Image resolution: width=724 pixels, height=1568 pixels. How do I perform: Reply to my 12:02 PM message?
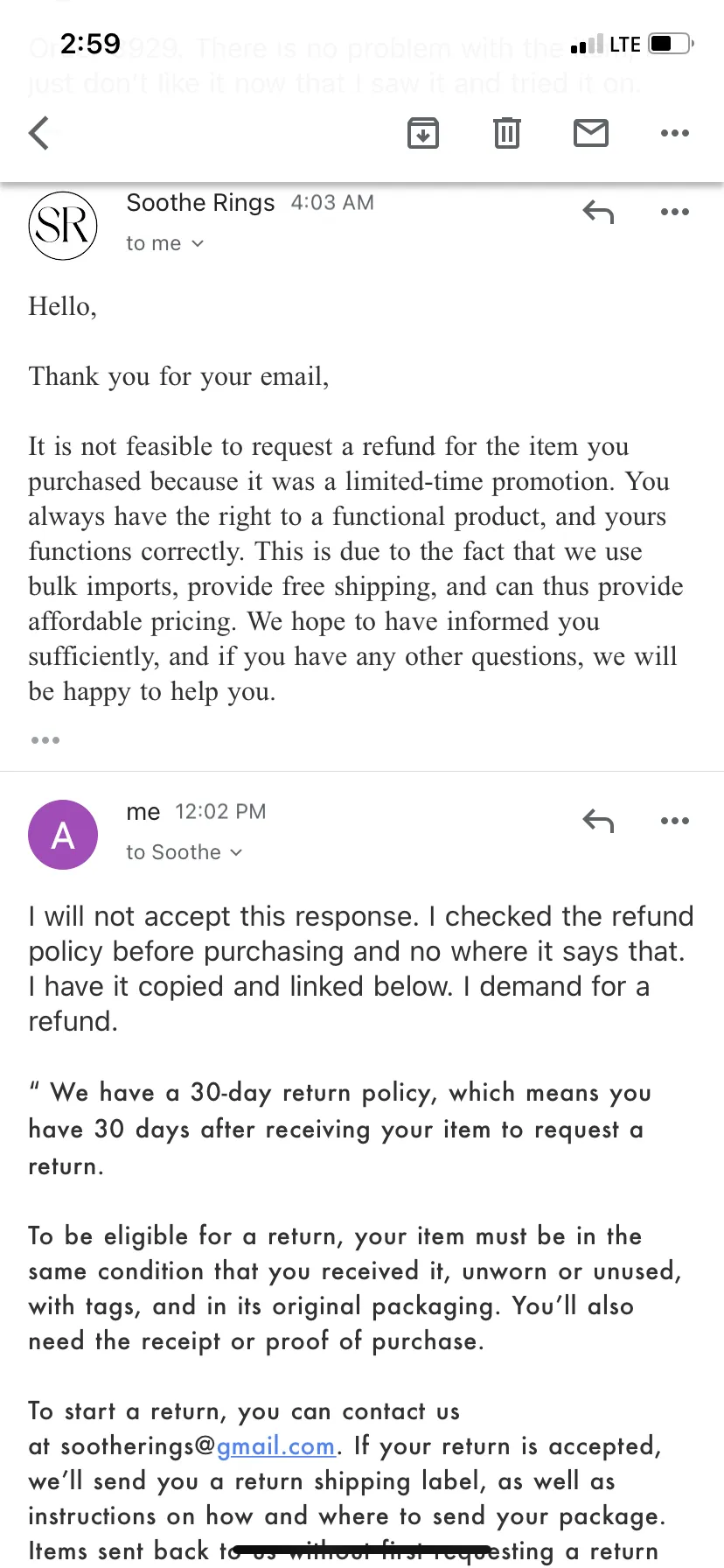[x=599, y=821]
